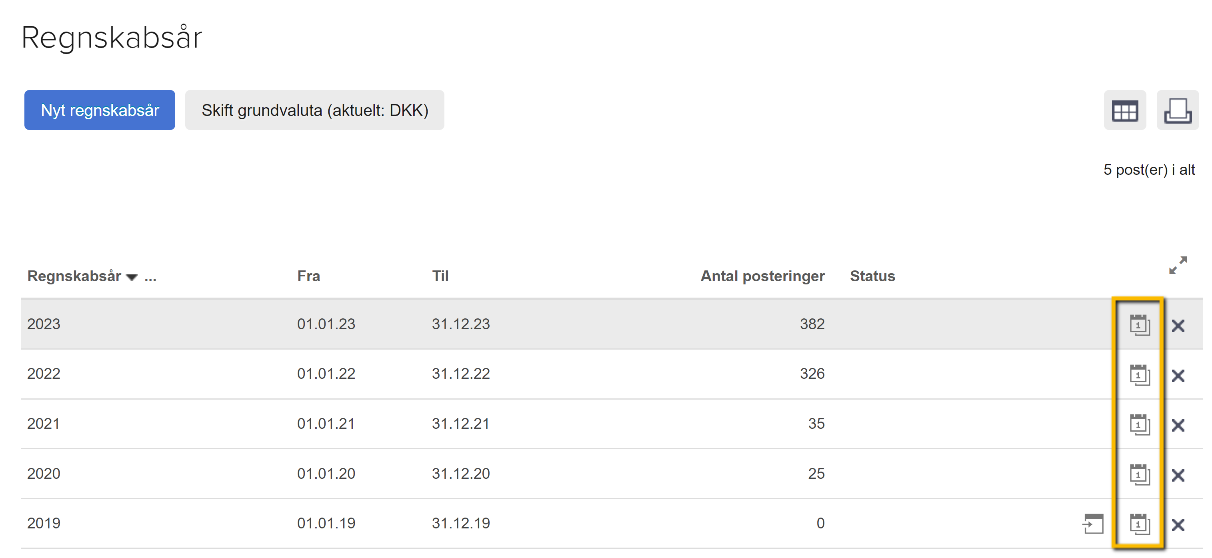Viewport: 1212px width, 558px height.
Task: Click the Antal posteringer column header
Action: 762,276
